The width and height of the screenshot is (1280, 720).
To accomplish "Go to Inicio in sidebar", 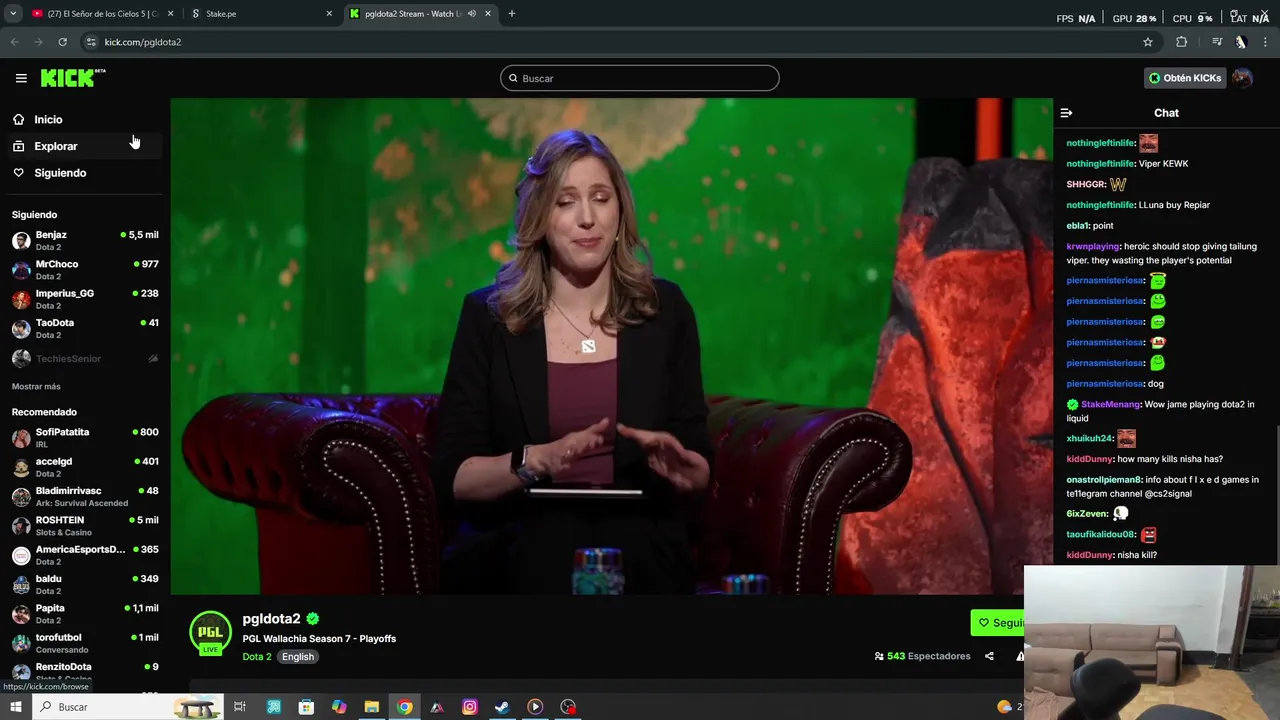I will [x=48, y=119].
